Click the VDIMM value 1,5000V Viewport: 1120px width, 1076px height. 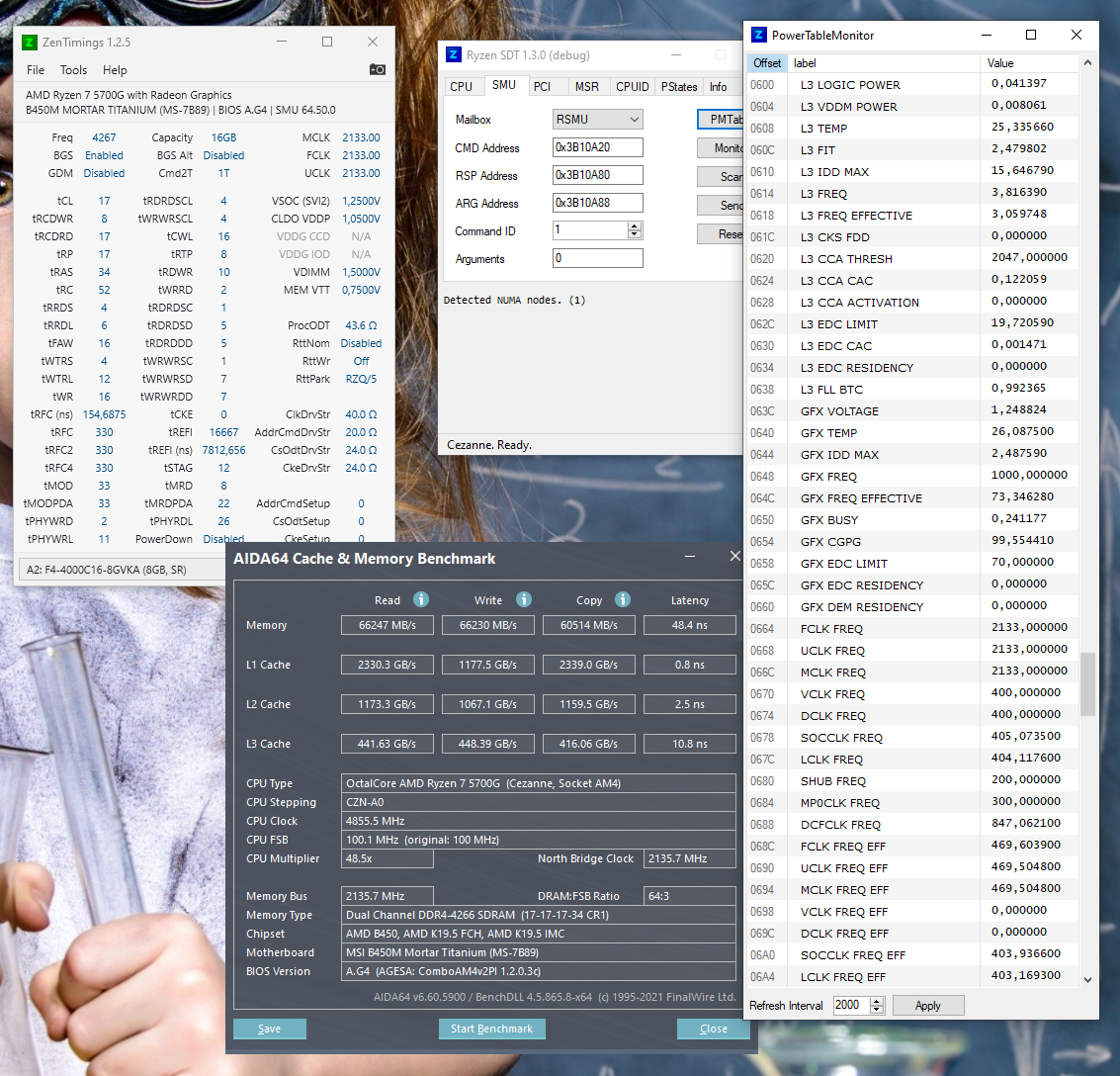(x=361, y=272)
